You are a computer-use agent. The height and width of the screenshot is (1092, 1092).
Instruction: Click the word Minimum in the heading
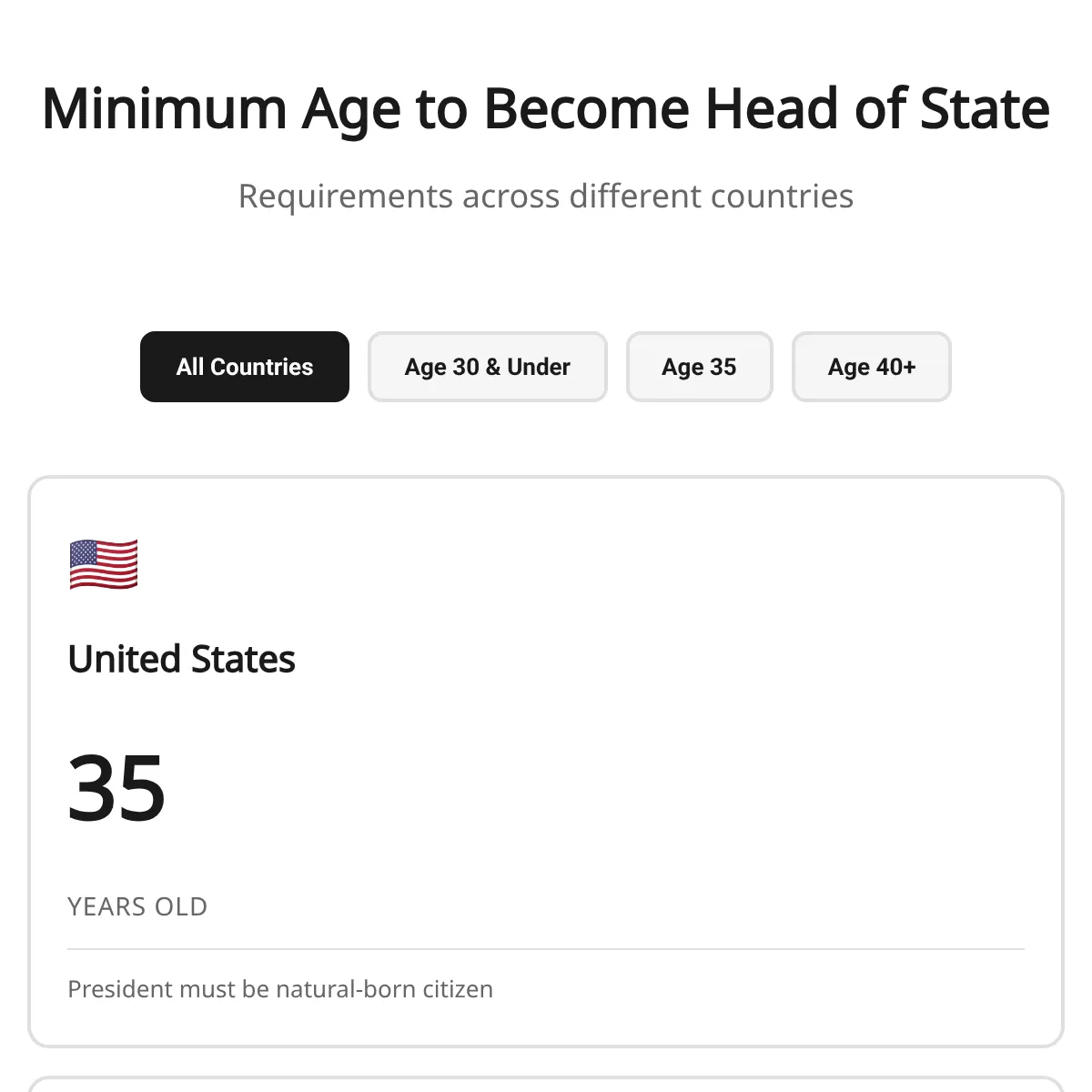tap(165, 109)
